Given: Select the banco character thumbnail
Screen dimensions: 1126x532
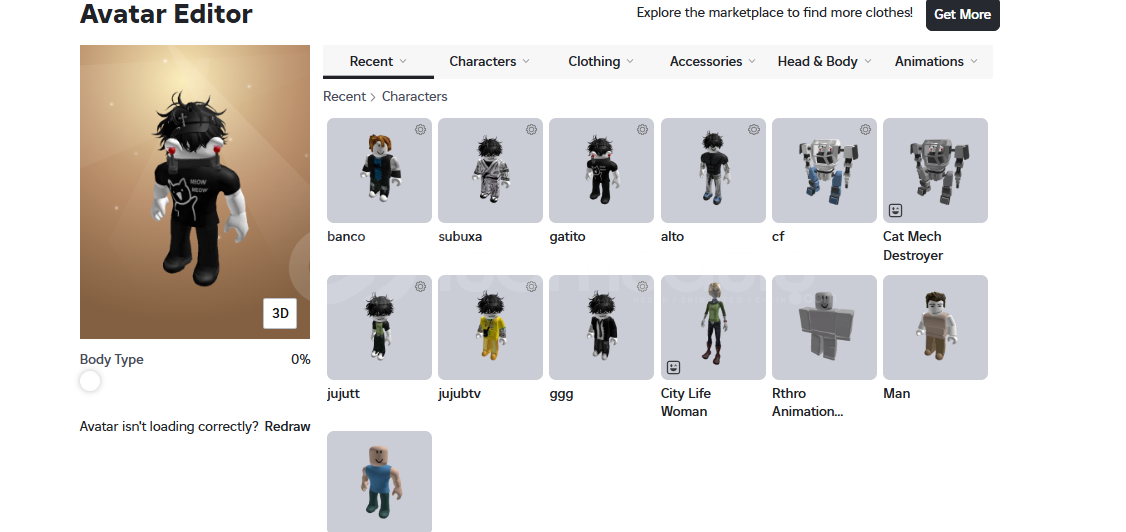Looking at the screenshot, I should (379, 170).
